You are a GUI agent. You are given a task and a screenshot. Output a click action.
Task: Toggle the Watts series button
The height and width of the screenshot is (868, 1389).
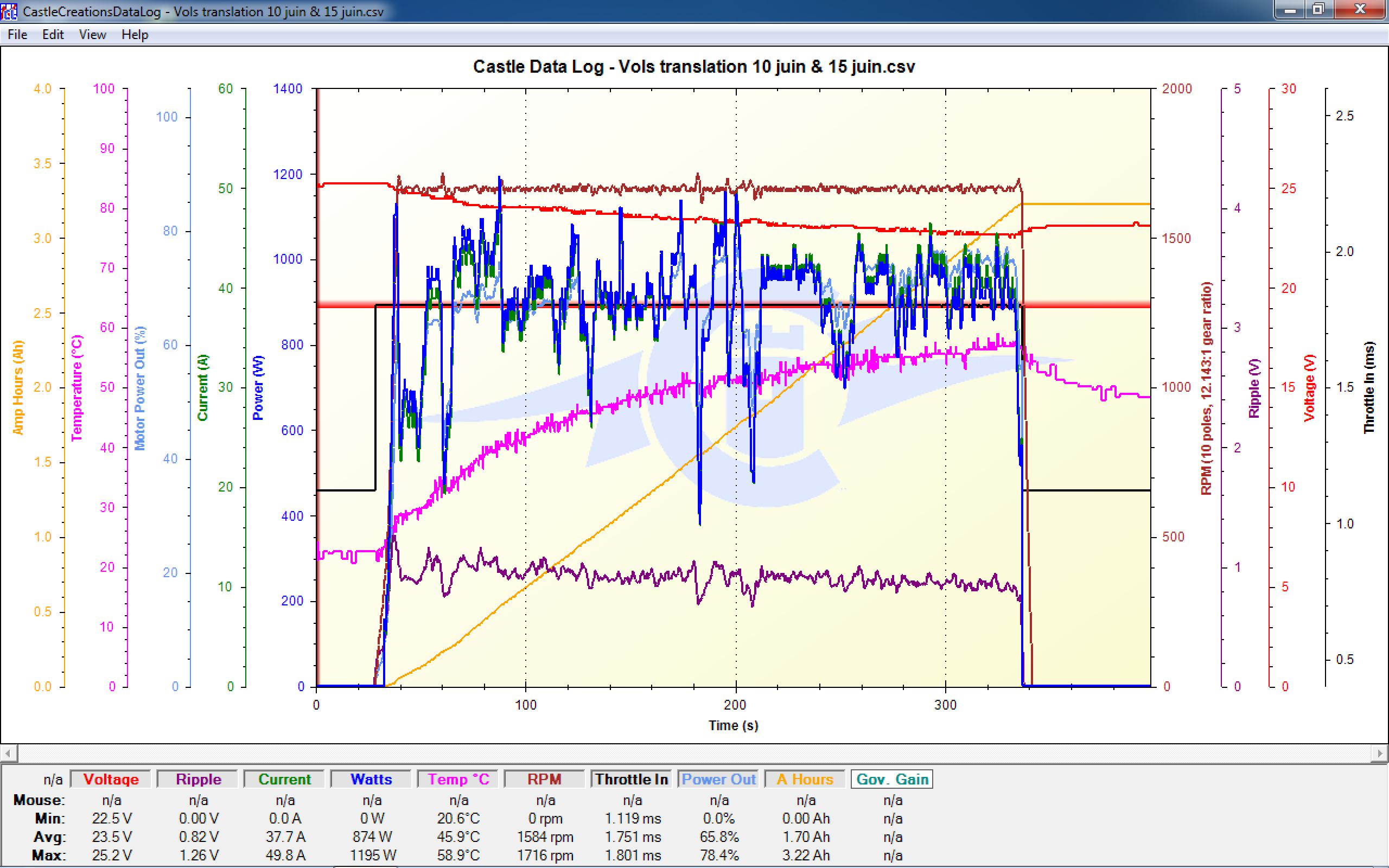coord(371,779)
